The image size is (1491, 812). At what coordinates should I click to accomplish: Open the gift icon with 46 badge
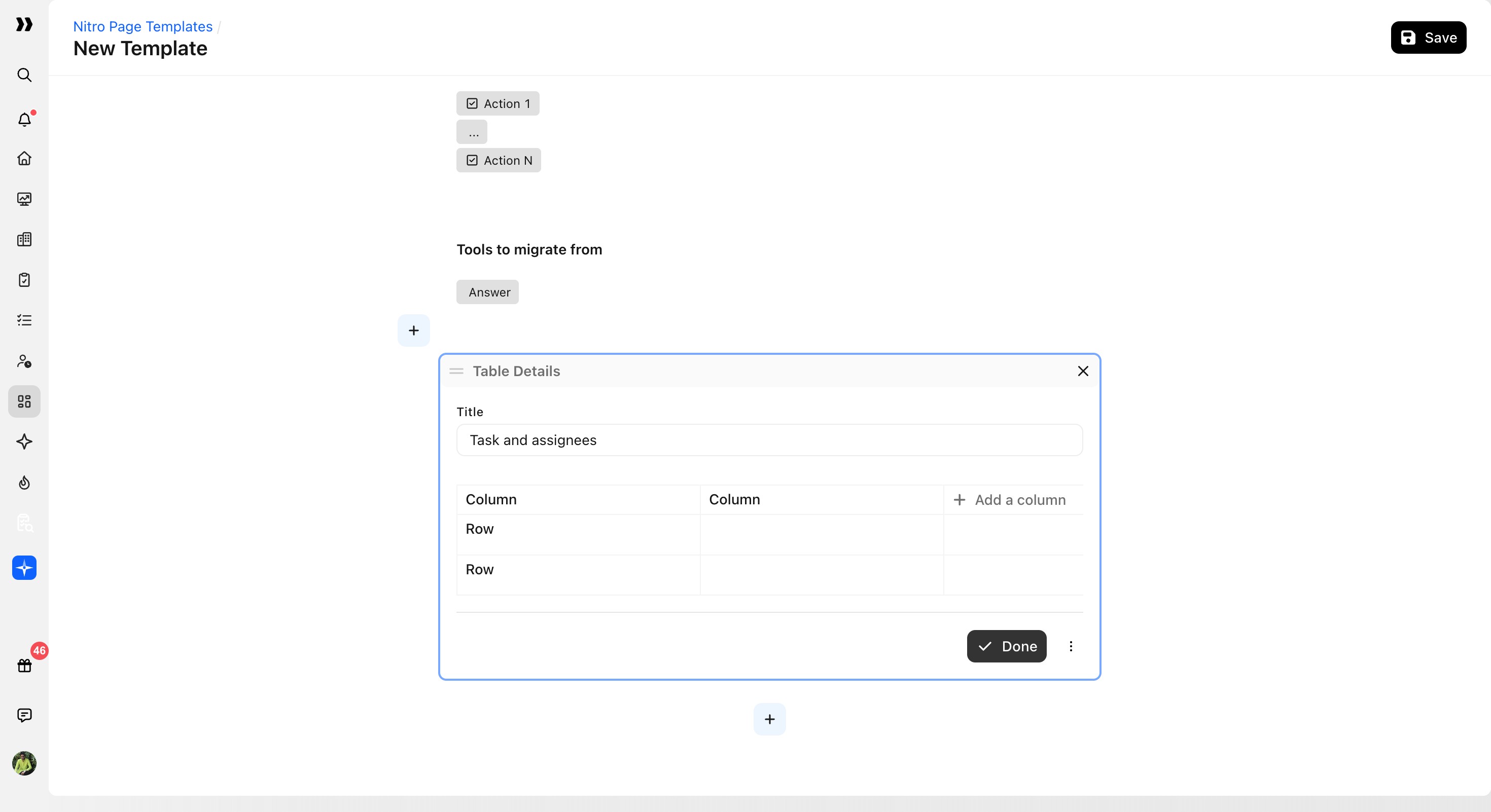pyautogui.click(x=24, y=666)
